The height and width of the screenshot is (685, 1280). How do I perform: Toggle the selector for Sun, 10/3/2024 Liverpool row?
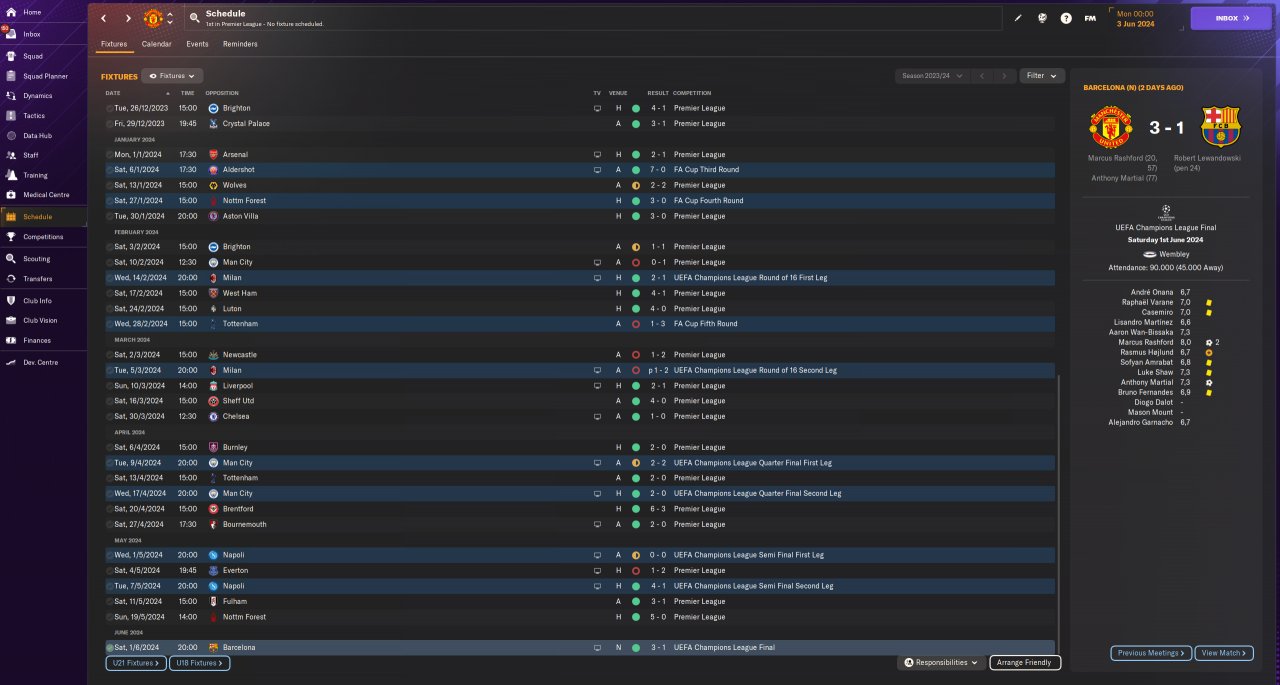[x=110, y=386]
